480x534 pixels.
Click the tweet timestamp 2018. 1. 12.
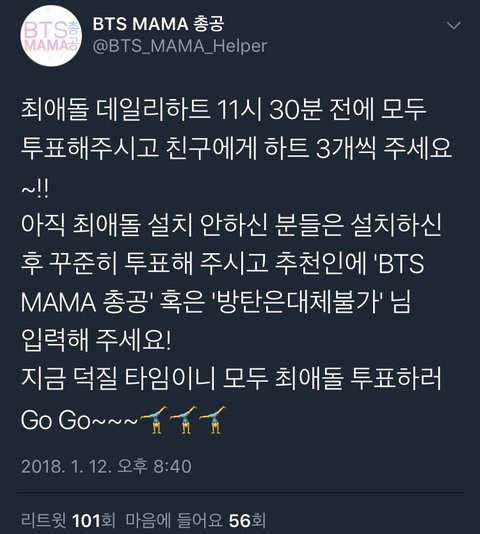tap(106, 466)
